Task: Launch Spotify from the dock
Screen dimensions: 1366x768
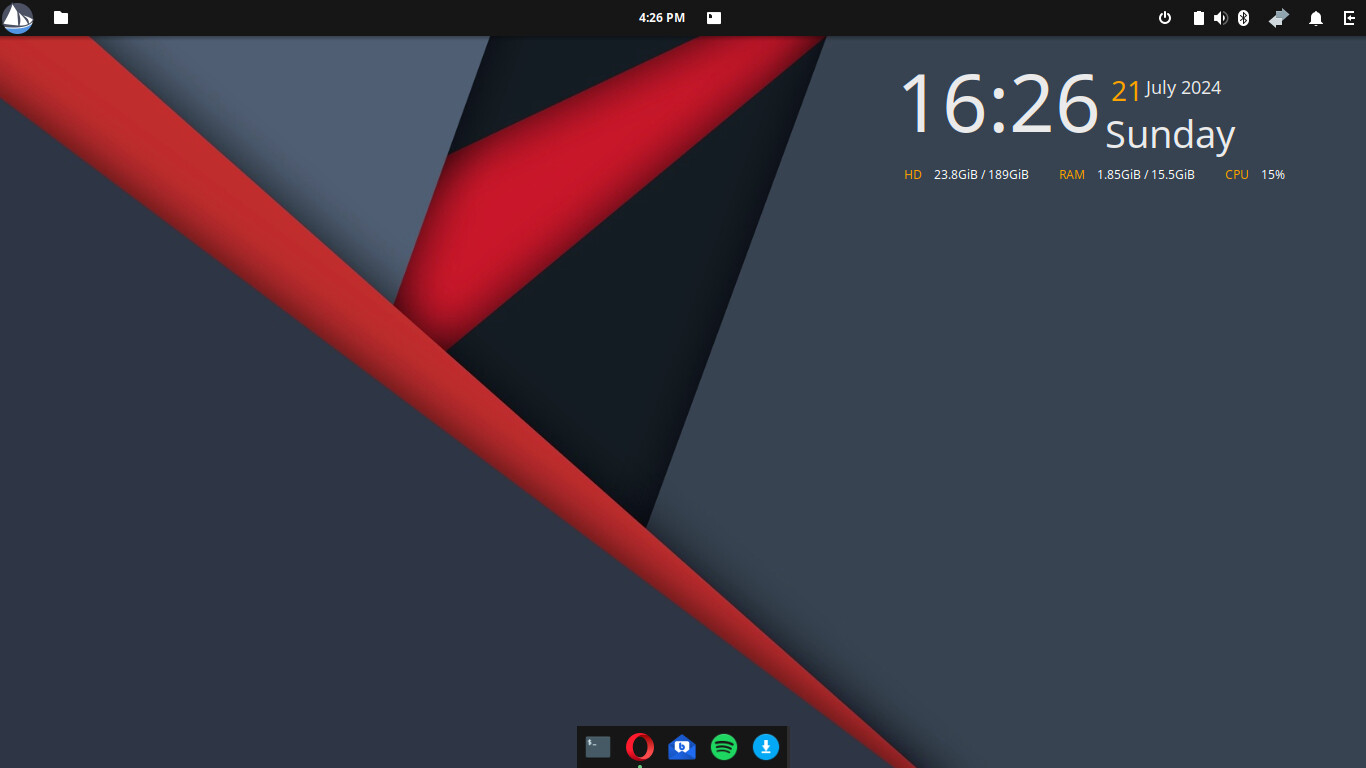Action: 724,747
